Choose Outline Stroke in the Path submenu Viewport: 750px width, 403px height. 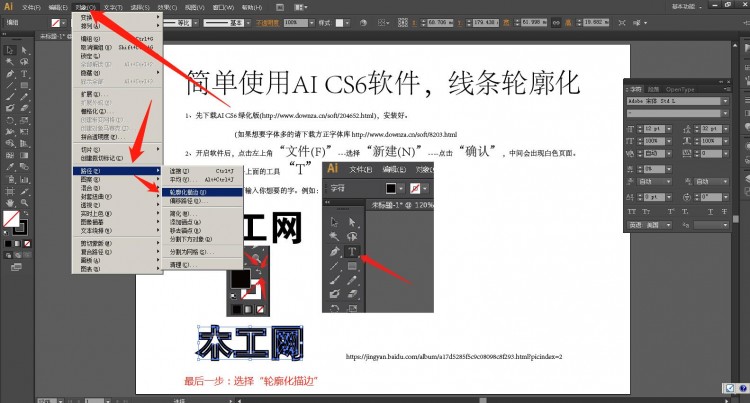click(202, 192)
